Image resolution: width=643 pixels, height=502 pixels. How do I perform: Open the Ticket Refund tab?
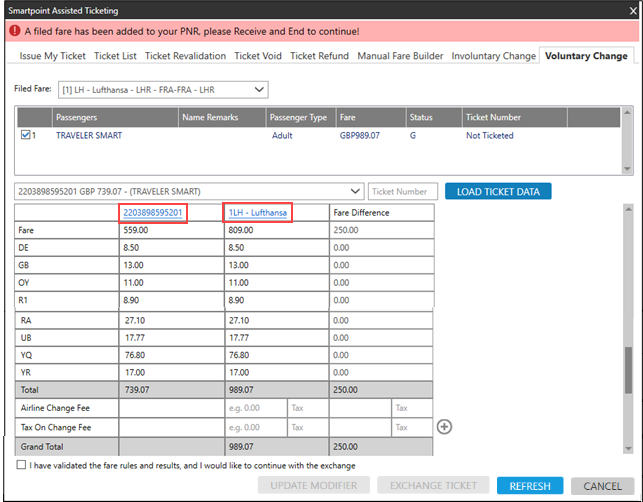(x=320, y=56)
